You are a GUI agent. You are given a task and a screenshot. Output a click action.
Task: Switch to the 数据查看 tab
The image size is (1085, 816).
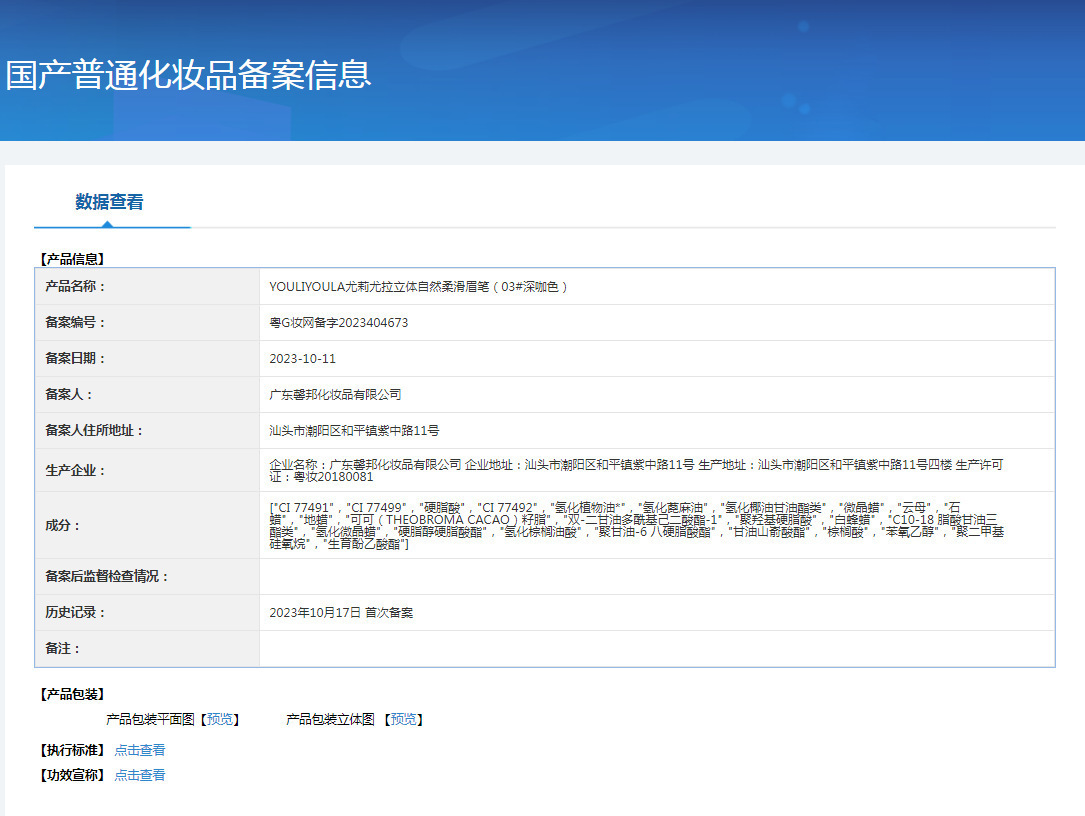109,202
